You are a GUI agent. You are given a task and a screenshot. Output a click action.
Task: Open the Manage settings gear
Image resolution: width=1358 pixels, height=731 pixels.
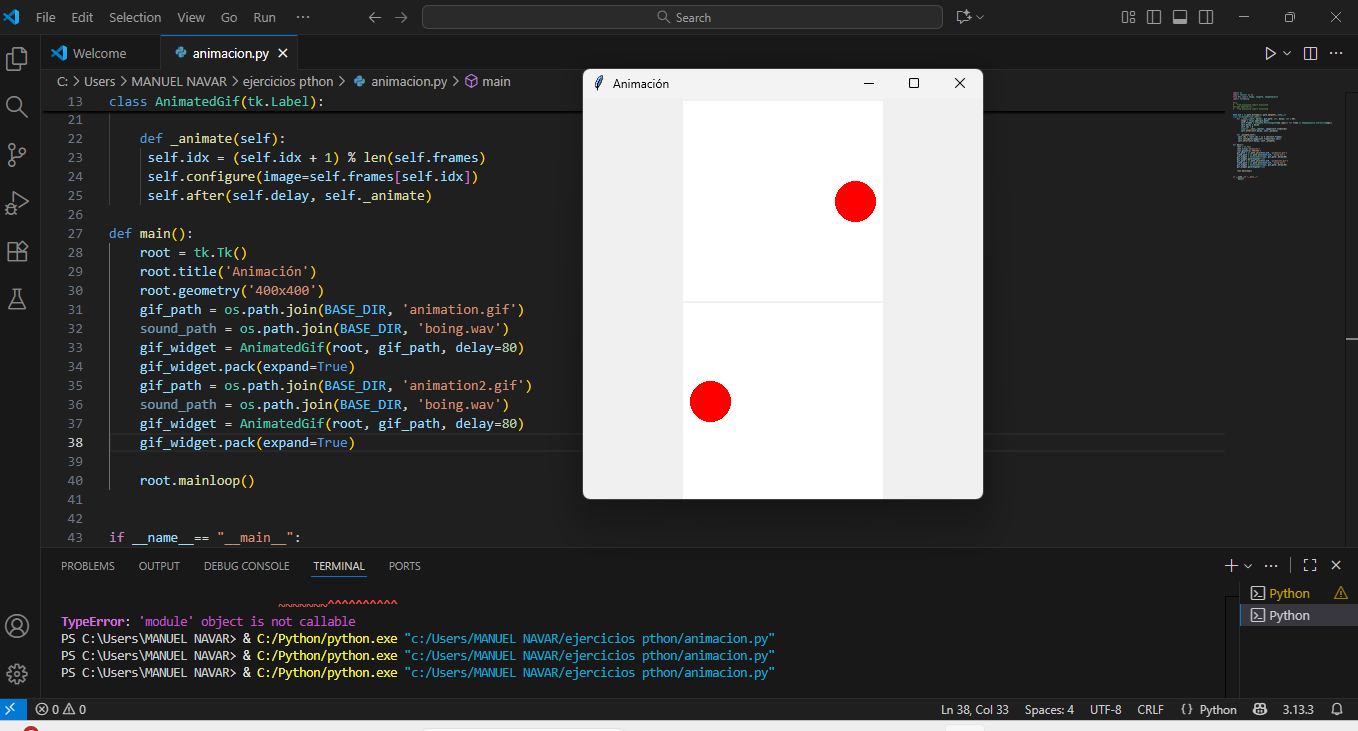tap(17, 673)
